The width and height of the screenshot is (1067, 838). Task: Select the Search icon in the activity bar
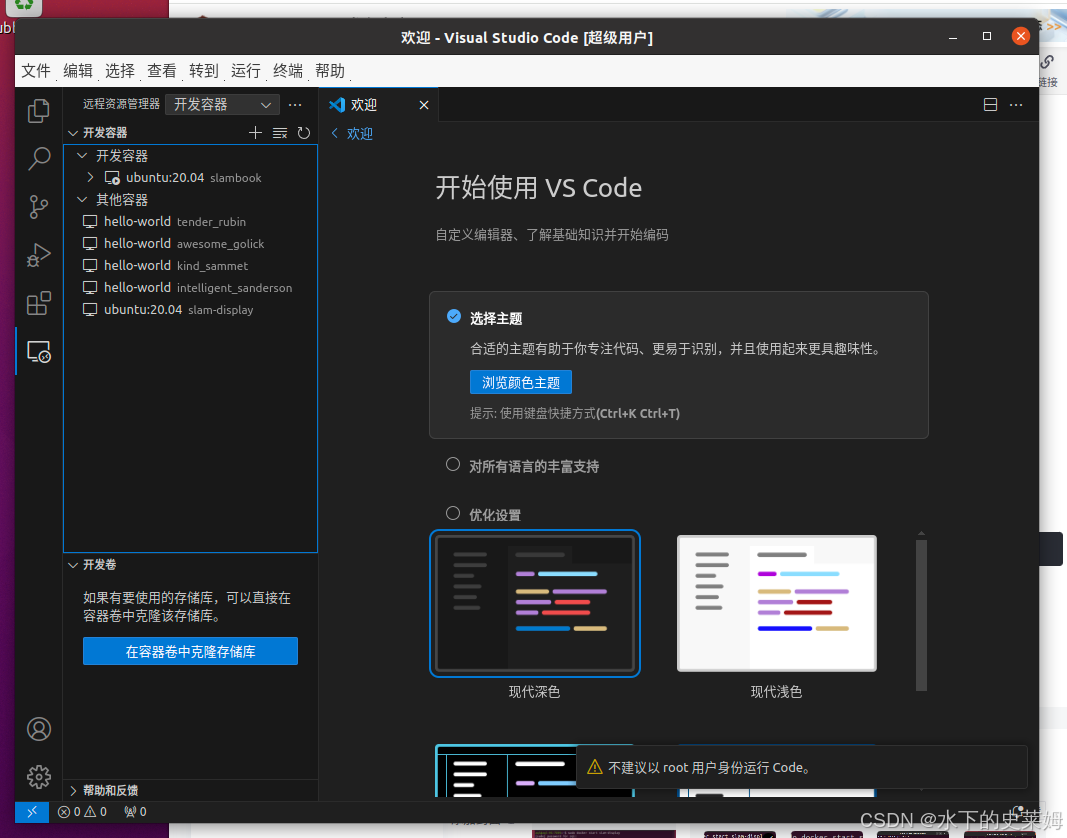click(x=38, y=158)
